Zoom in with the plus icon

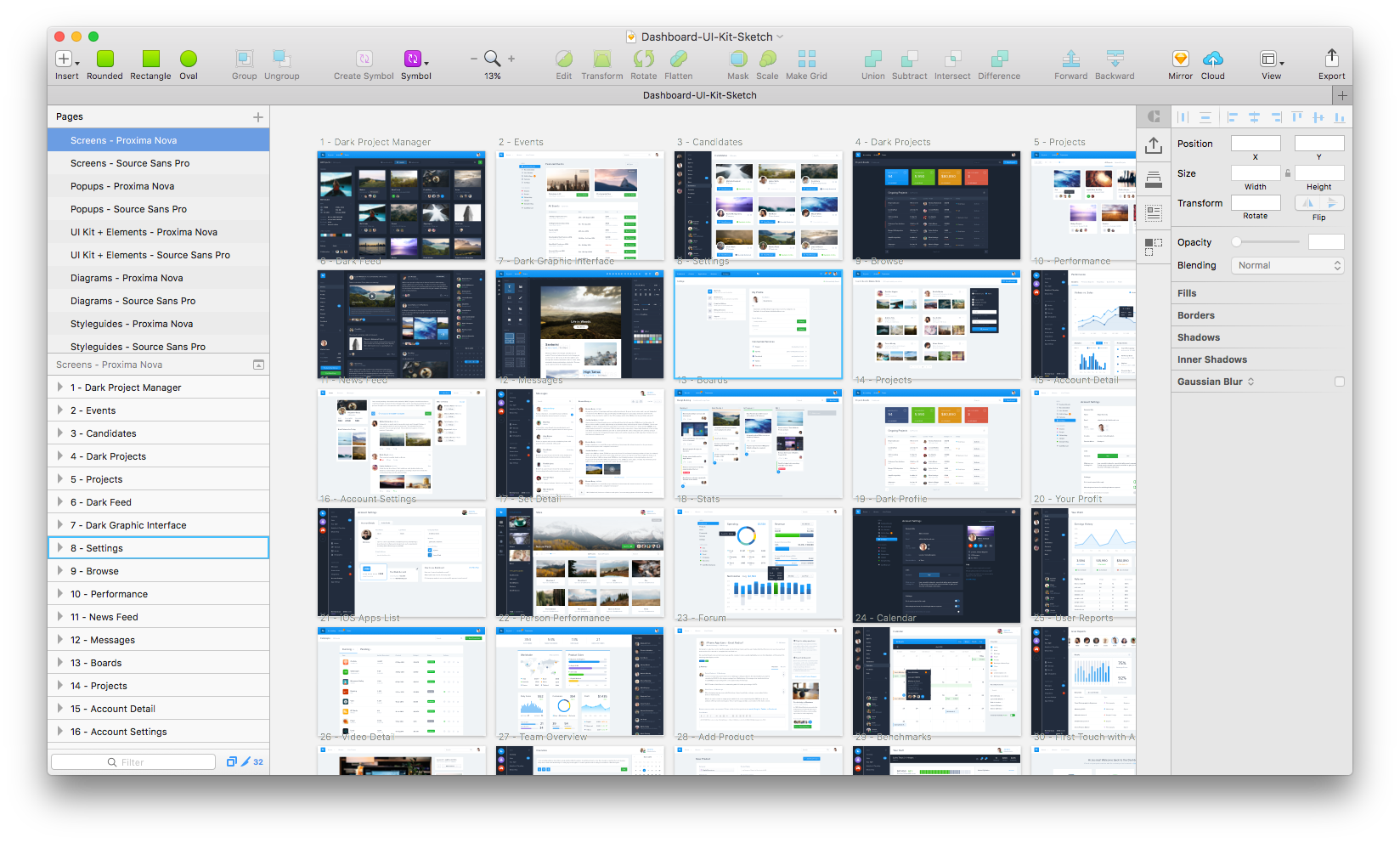pos(511,59)
